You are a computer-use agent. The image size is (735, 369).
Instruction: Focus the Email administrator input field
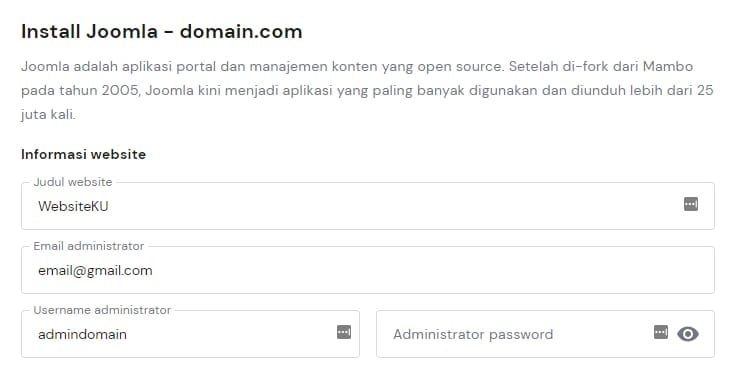click(368, 270)
